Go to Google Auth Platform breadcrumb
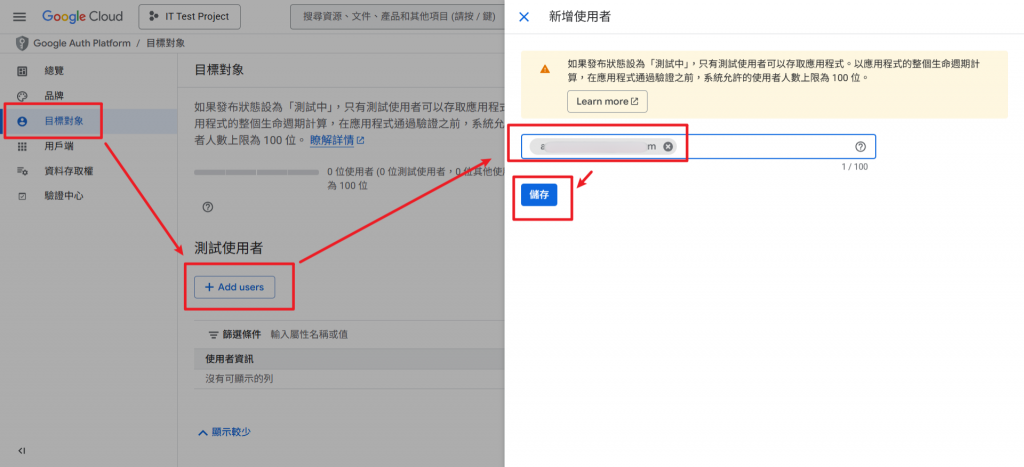The width and height of the screenshot is (1024, 467). (82, 44)
